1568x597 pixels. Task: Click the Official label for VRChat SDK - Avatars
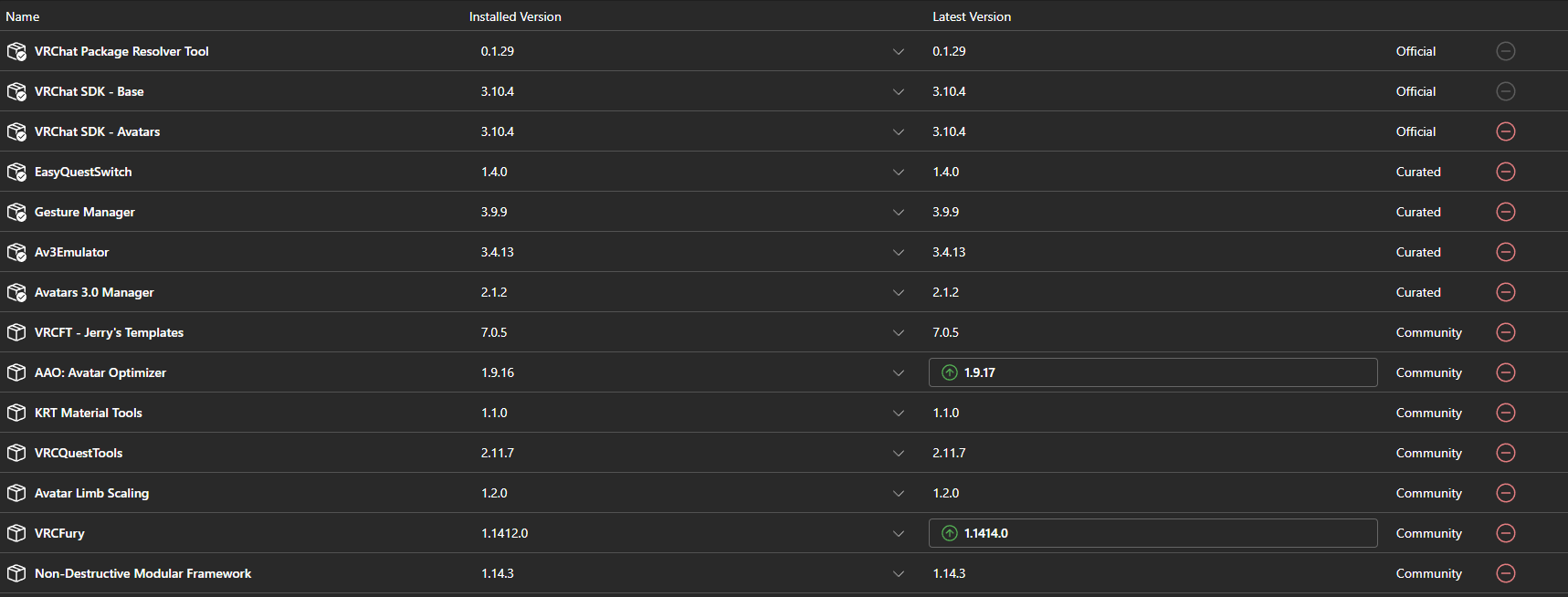click(x=1415, y=131)
